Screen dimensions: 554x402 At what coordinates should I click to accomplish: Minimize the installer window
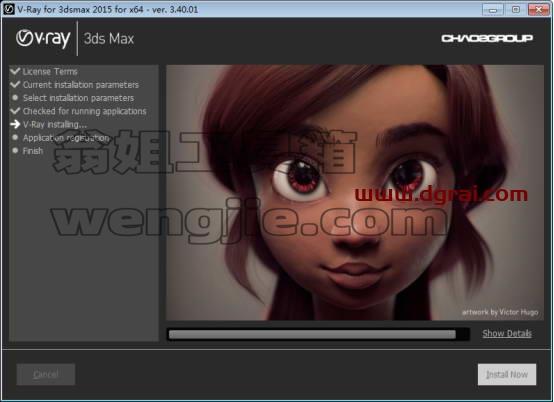[493, 10]
